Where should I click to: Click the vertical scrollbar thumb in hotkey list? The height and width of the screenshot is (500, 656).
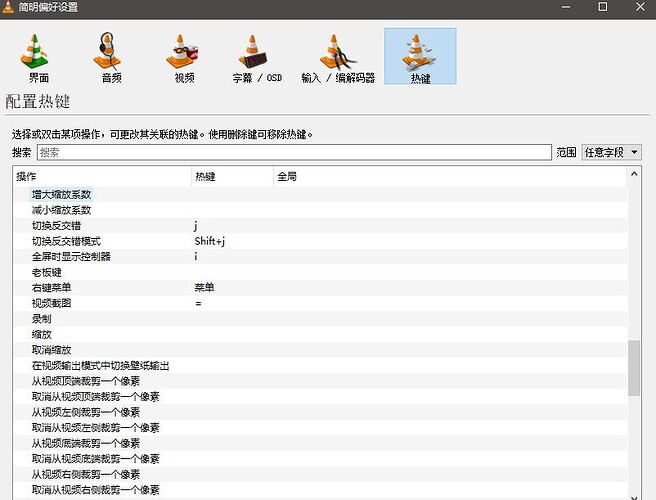[633, 368]
